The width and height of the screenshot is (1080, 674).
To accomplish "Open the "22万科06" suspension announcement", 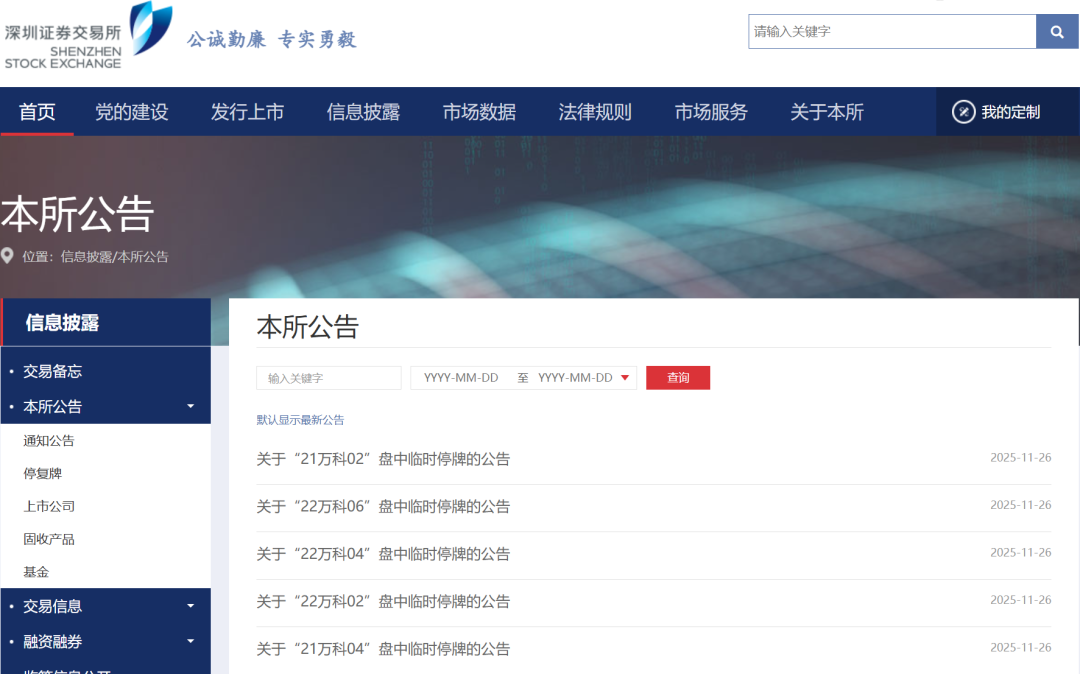I will (x=383, y=507).
